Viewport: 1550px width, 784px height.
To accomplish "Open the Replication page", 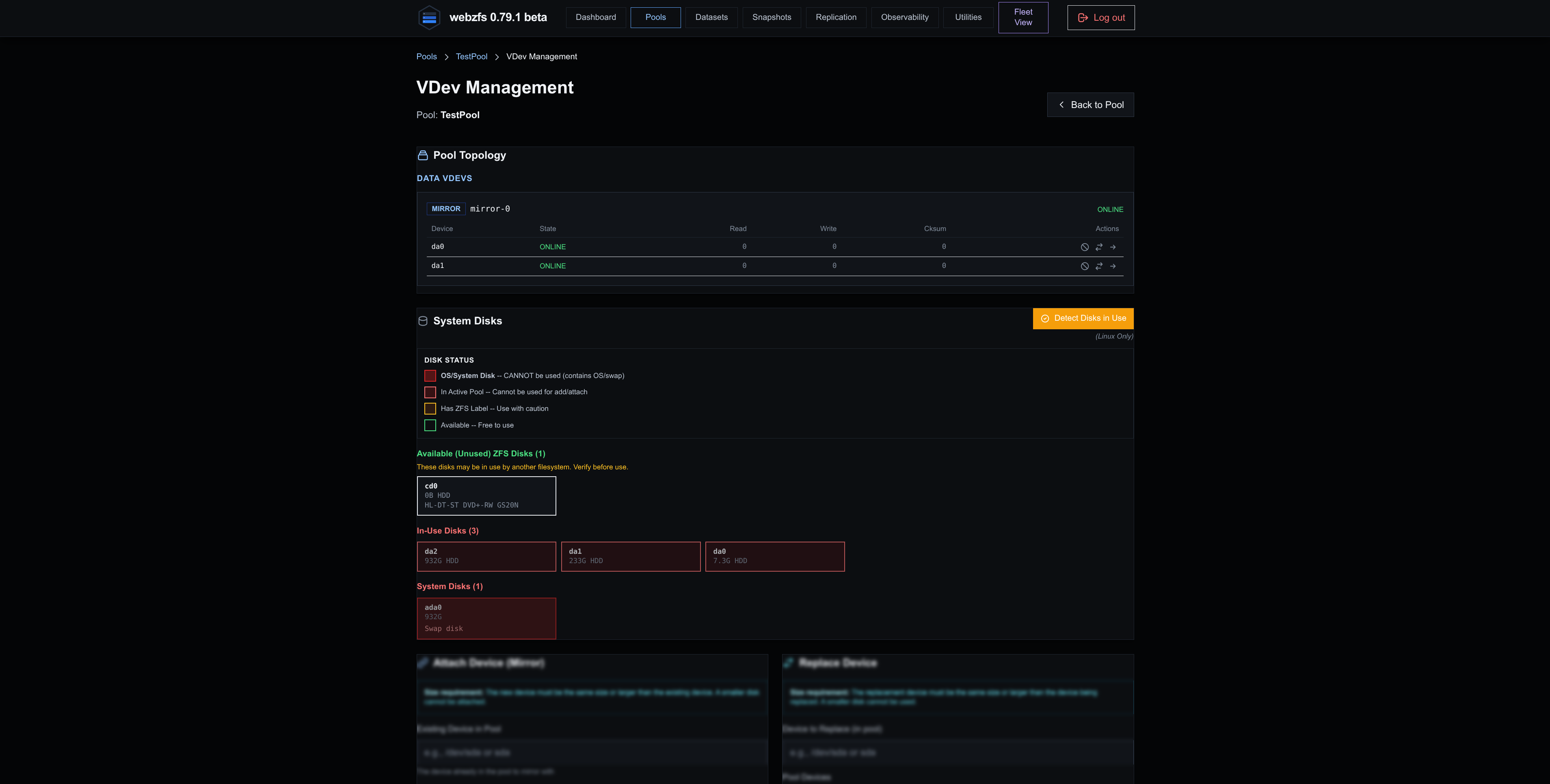I will click(836, 17).
